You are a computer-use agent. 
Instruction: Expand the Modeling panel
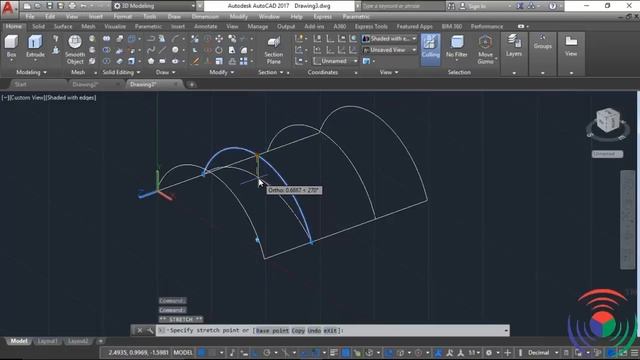tap(31, 72)
